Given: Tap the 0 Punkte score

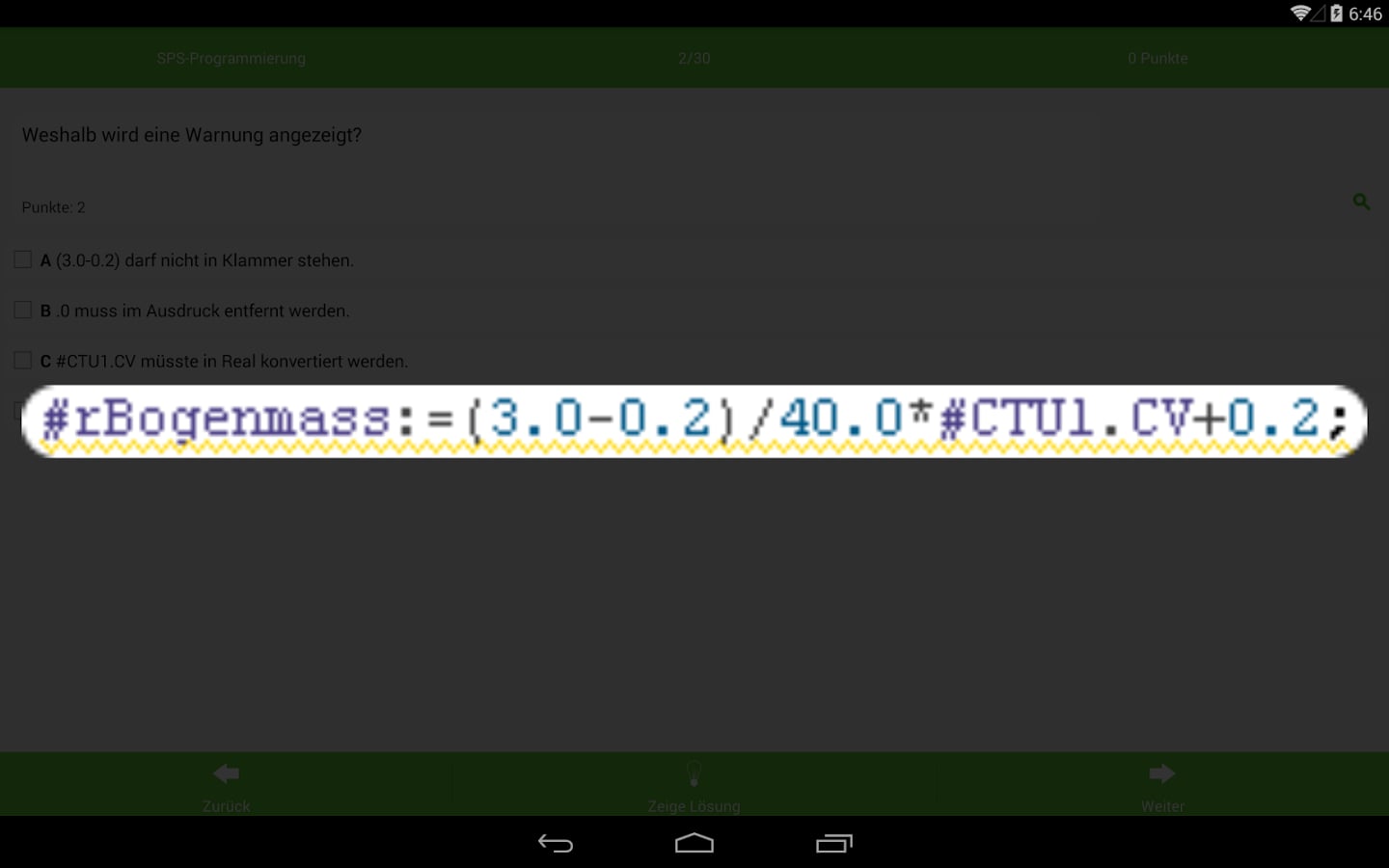Looking at the screenshot, I should point(1157,58).
